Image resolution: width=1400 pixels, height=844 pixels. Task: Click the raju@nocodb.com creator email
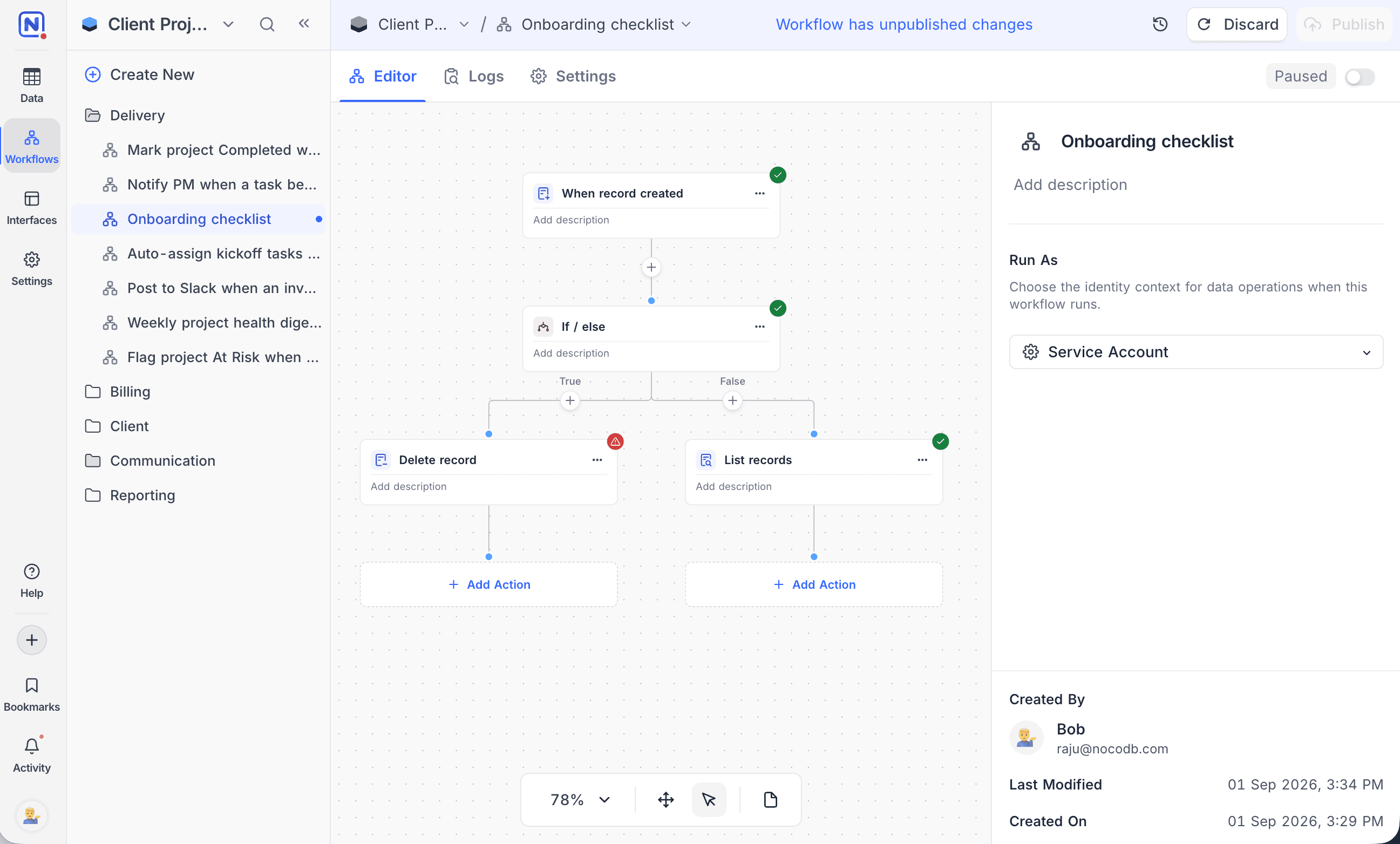[1112, 749]
